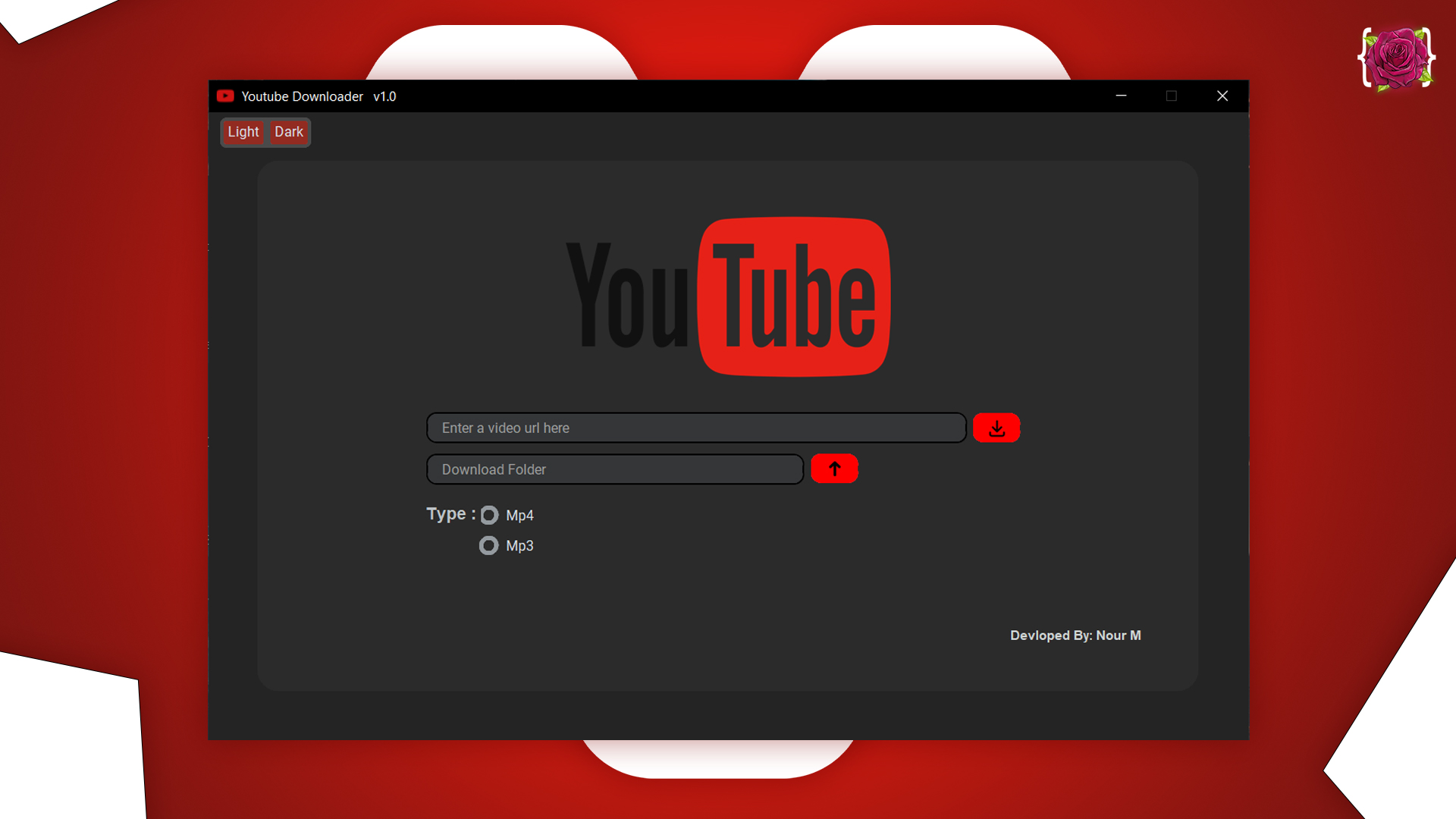Select the Mp3 radio button
The width and height of the screenshot is (1456, 819).
[489, 545]
